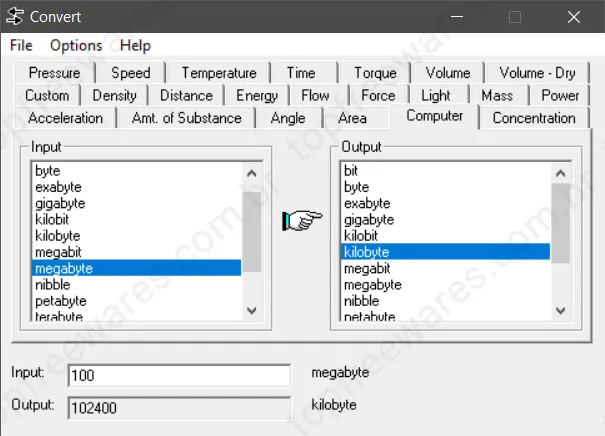Open the Amt. of Substance tab

tap(186, 118)
